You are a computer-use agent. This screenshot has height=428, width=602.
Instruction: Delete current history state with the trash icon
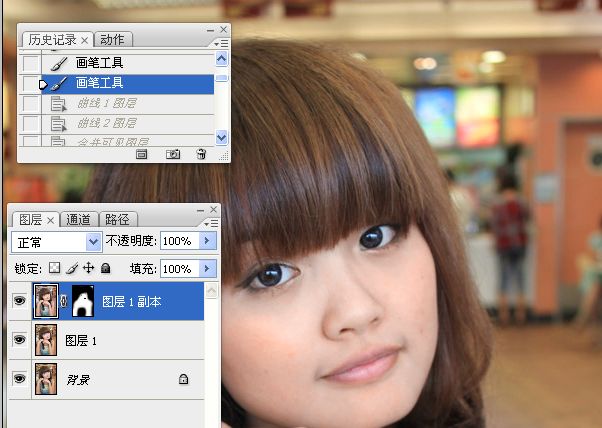click(201, 154)
